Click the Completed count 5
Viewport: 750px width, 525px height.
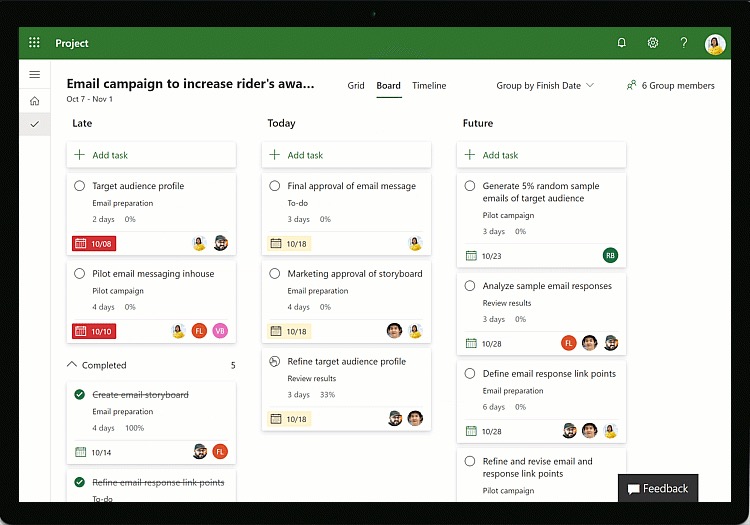(x=233, y=365)
